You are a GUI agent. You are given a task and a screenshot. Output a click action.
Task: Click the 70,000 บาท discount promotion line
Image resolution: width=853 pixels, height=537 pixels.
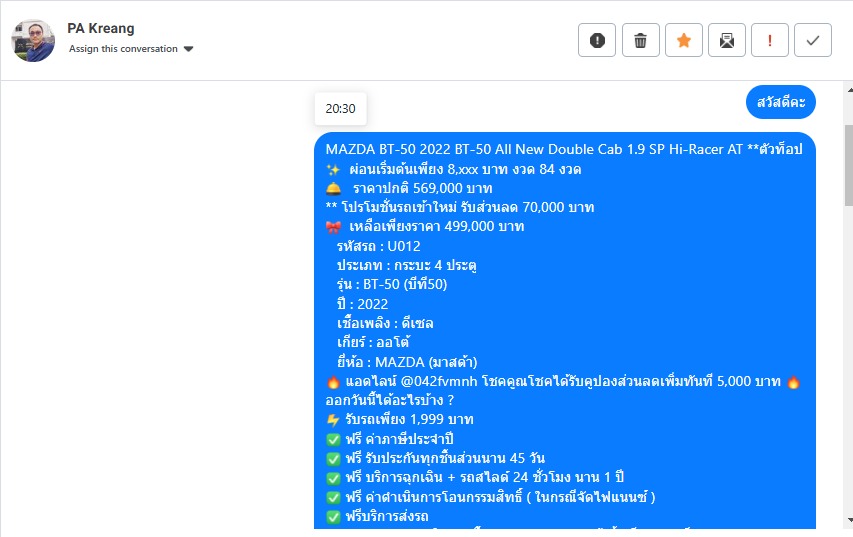[460, 207]
